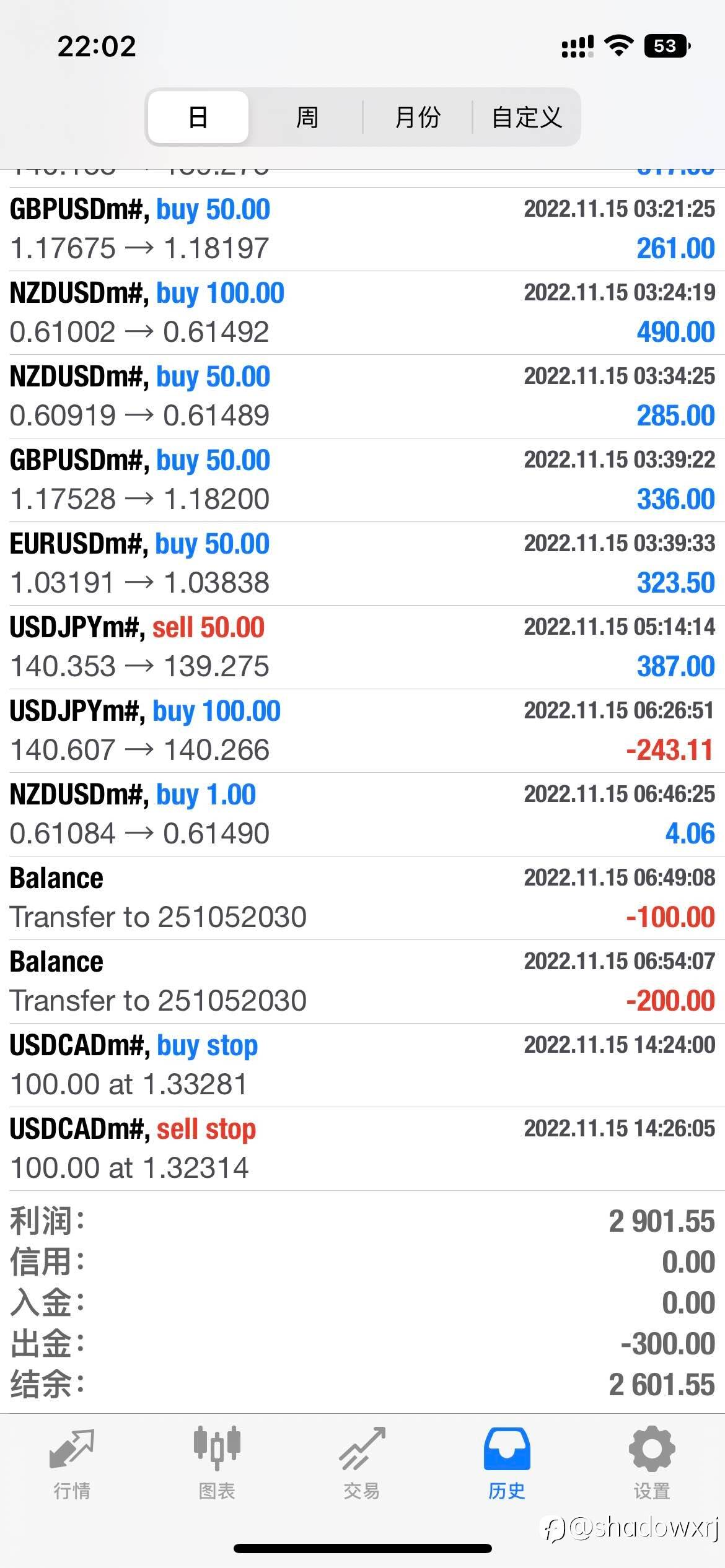
Task: Tap the battery indicator showing 53
Action: click(x=667, y=46)
